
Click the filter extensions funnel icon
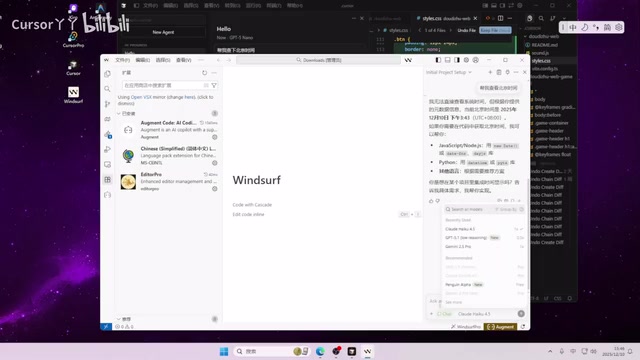(214, 85)
